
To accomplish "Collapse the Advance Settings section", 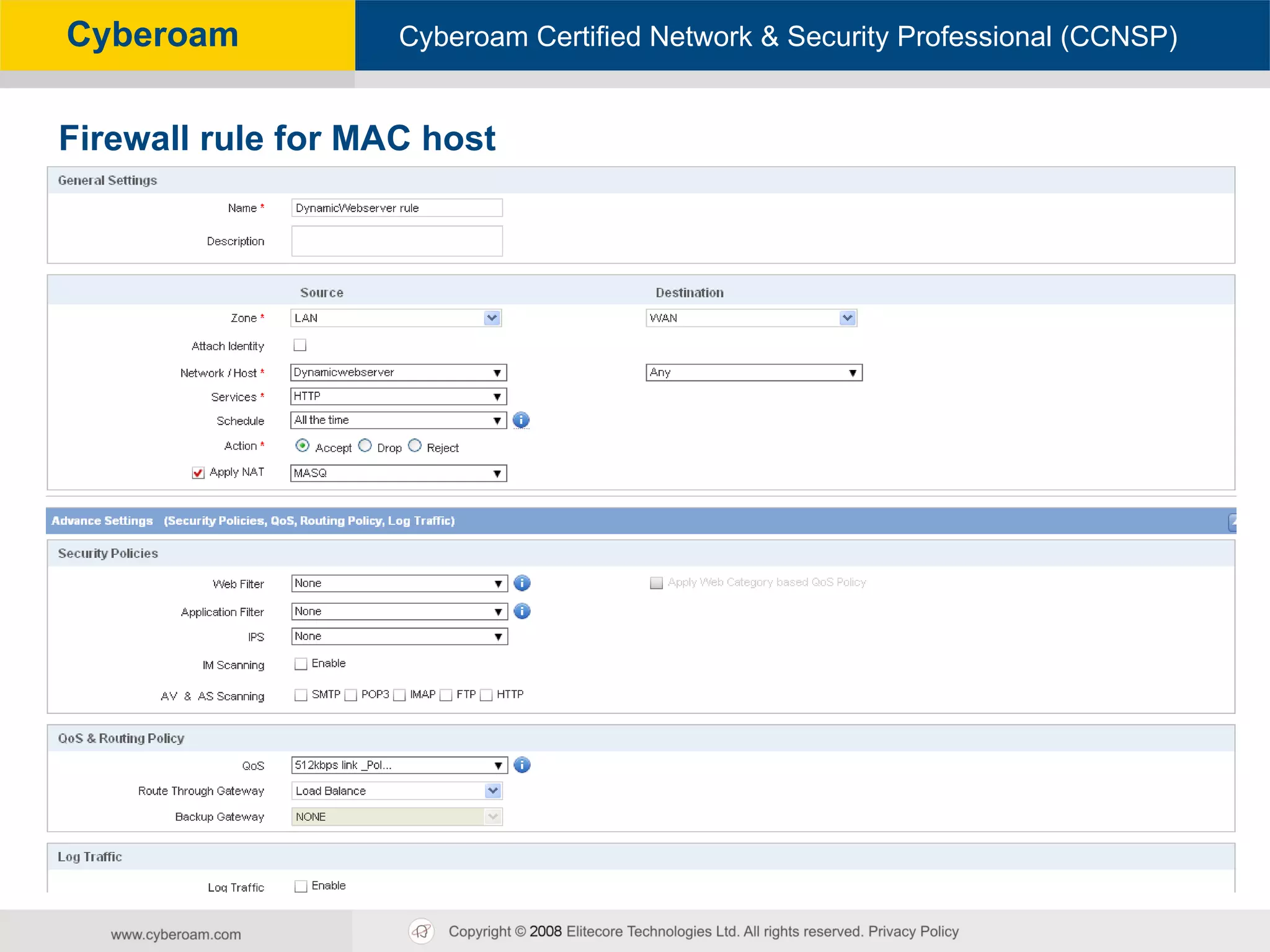I will pos(1232,522).
